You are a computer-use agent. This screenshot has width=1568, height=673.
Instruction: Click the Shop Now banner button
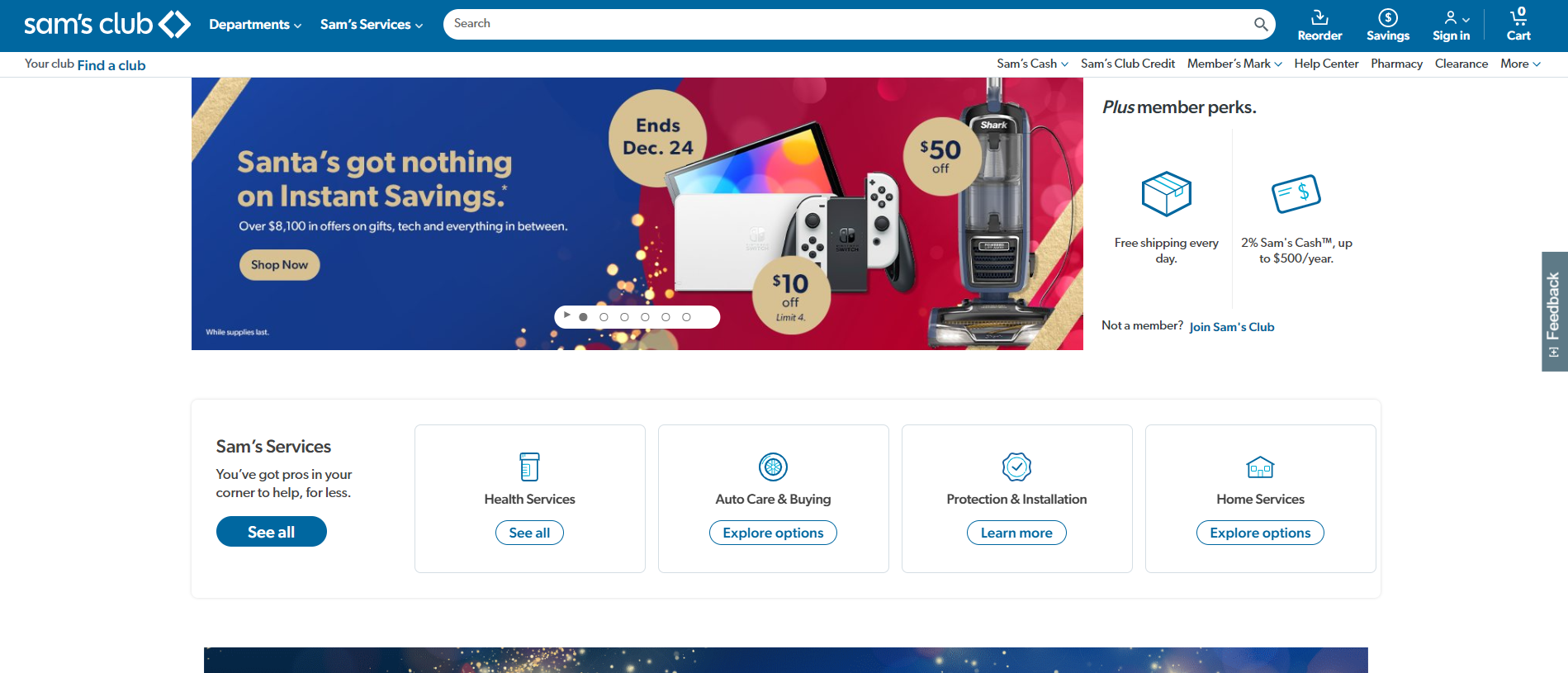[x=279, y=265]
